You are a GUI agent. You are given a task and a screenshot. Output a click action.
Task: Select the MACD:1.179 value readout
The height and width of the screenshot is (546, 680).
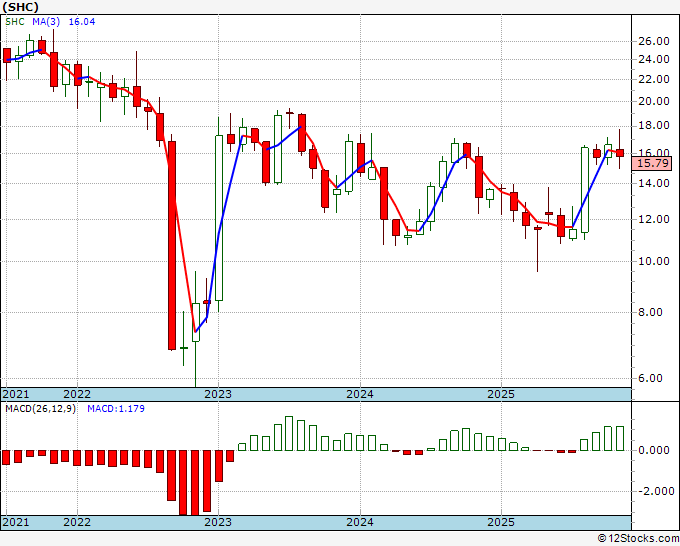coord(116,409)
